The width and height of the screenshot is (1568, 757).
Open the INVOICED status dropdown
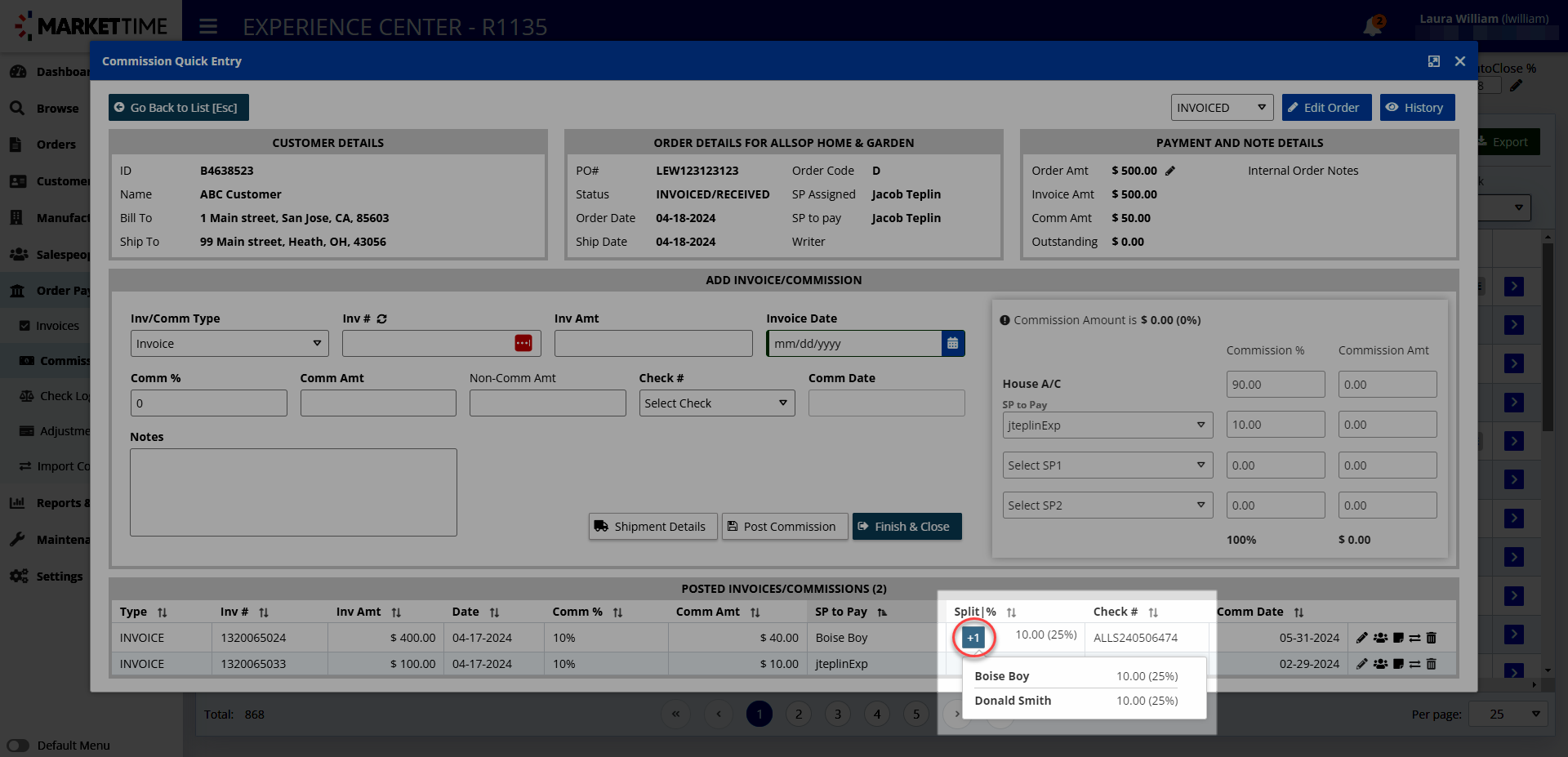pyautogui.click(x=1221, y=108)
